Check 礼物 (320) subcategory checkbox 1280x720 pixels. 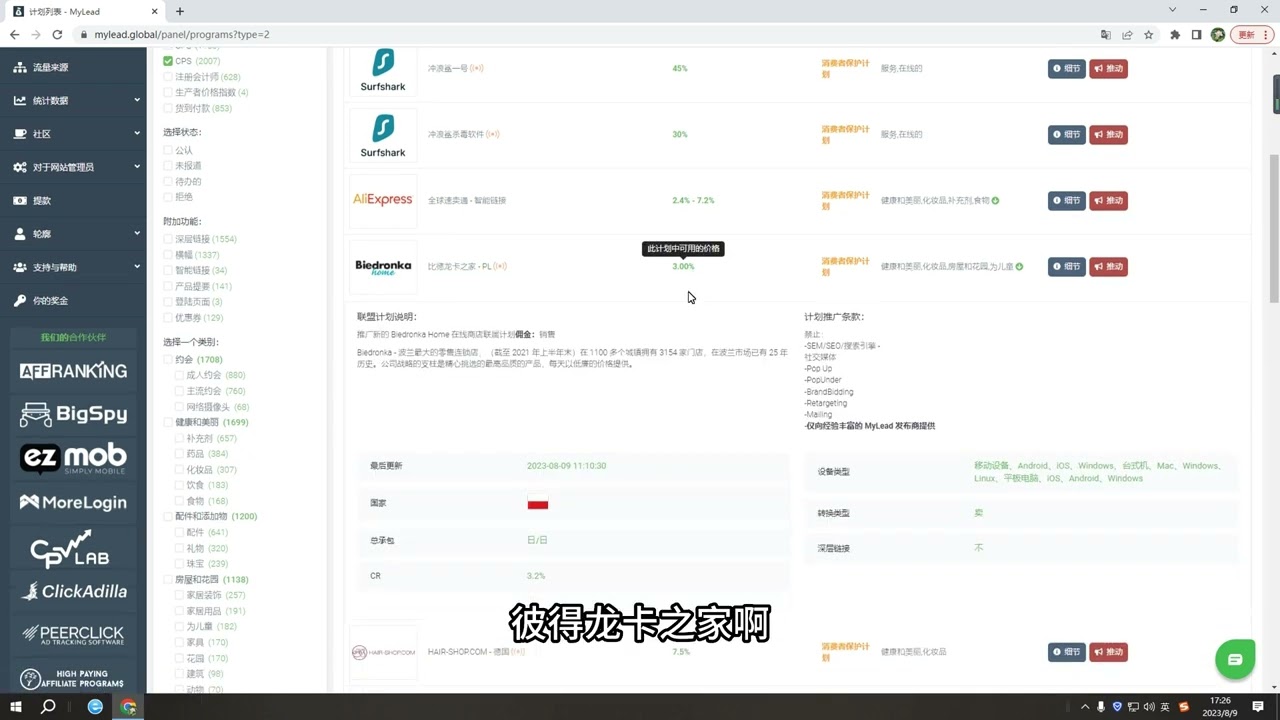(x=180, y=548)
